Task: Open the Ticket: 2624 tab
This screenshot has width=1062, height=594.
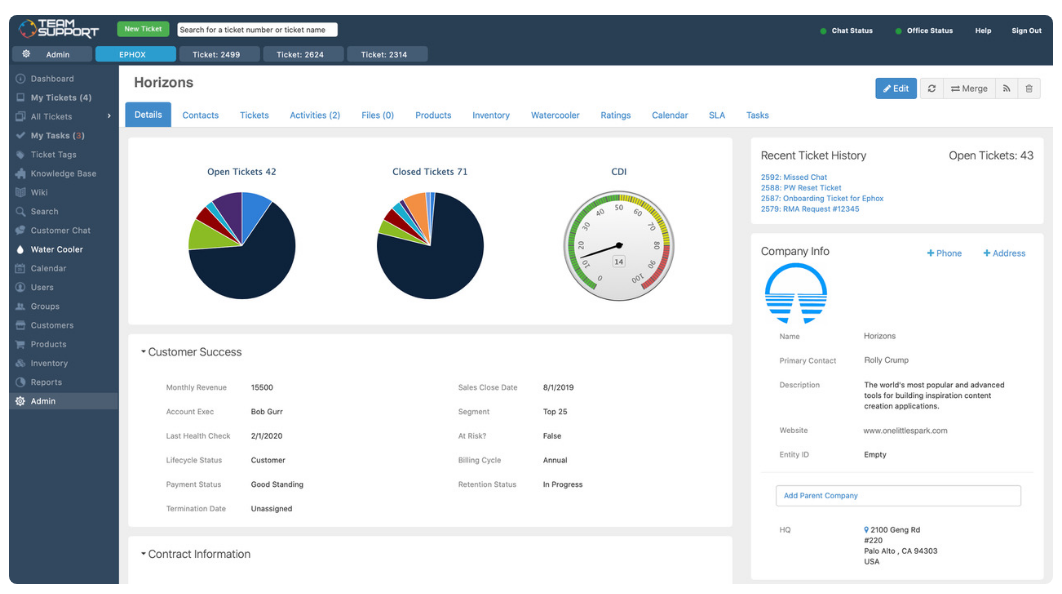Action: (x=300, y=54)
